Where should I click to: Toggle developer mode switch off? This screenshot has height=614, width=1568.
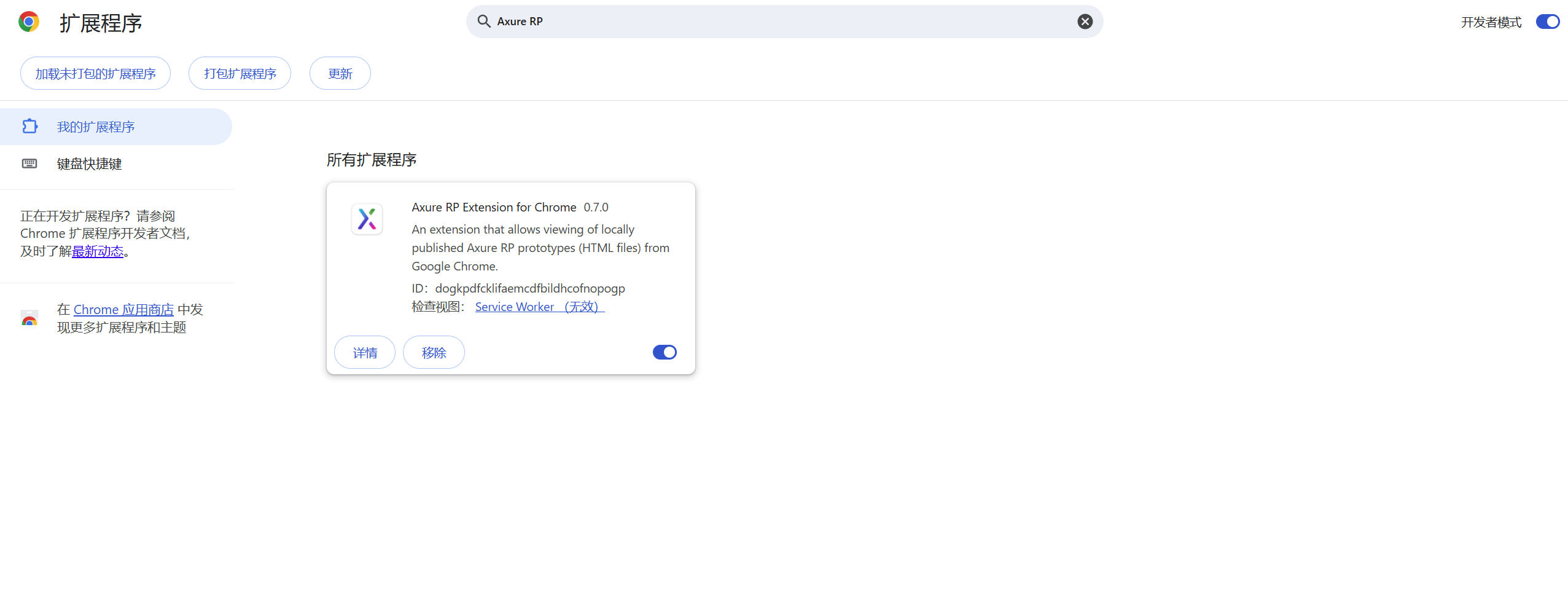pos(1548,22)
